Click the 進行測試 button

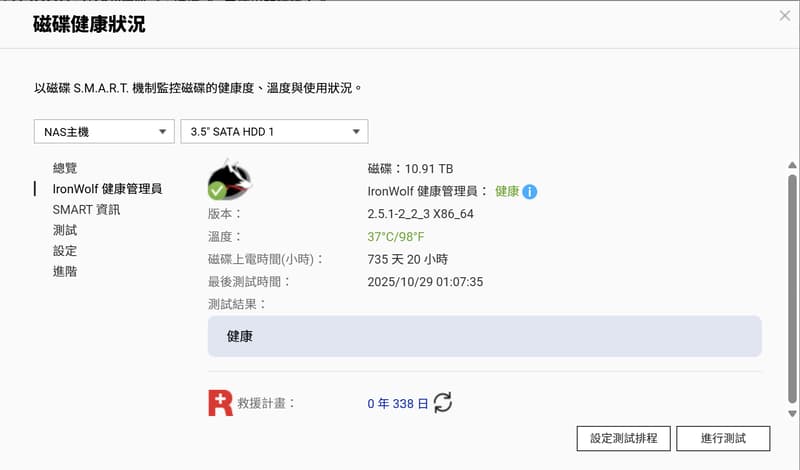[723, 438]
